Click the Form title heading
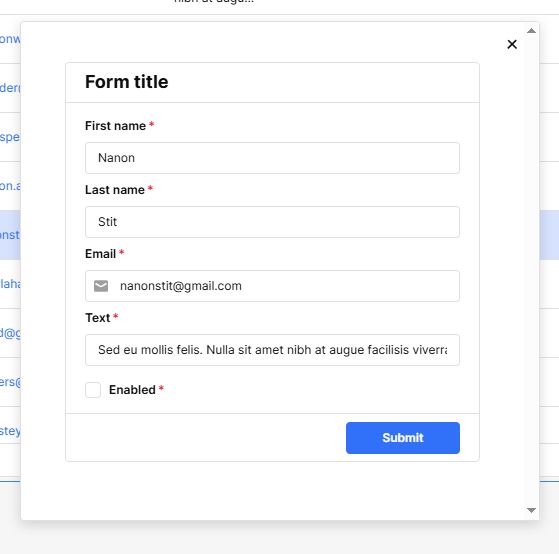The width and height of the screenshot is (559, 554). [x=127, y=82]
